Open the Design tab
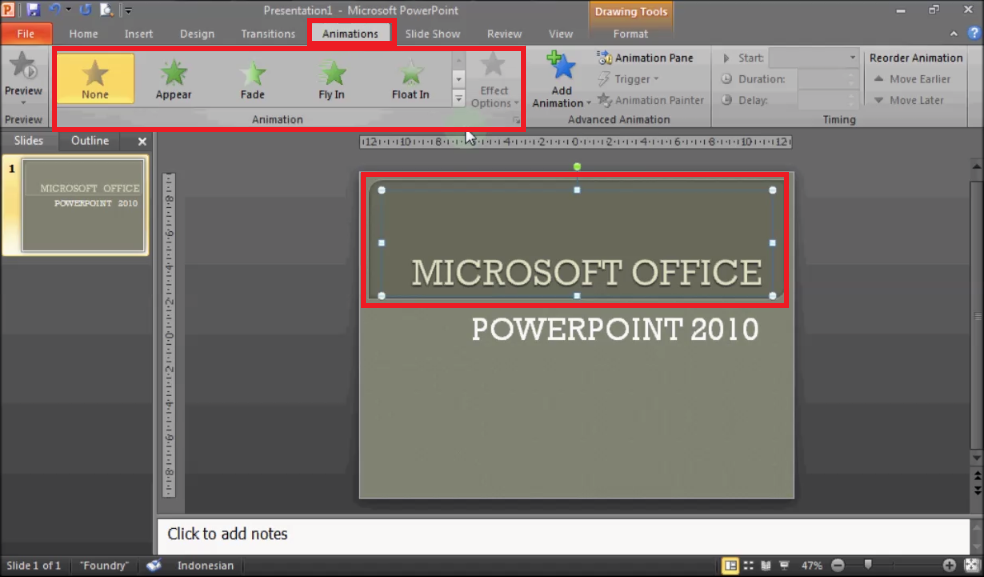The height and width of the screenshot is (577, 984). (x=197, y=34)
